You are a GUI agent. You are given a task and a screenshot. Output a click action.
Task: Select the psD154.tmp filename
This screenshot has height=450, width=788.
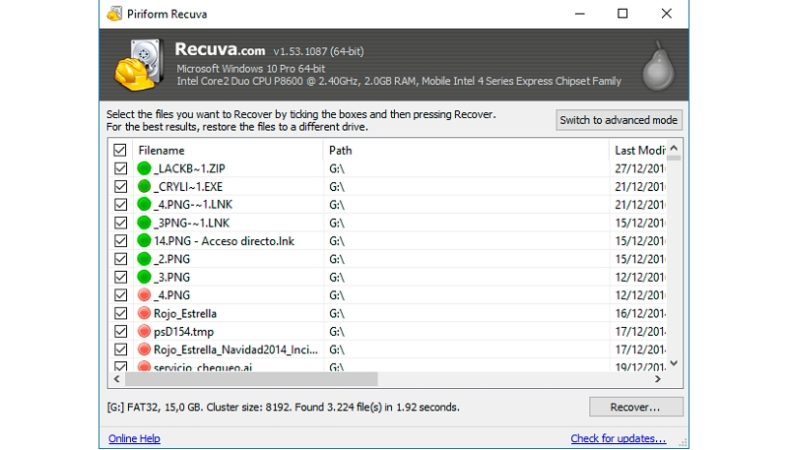point(183,331)
